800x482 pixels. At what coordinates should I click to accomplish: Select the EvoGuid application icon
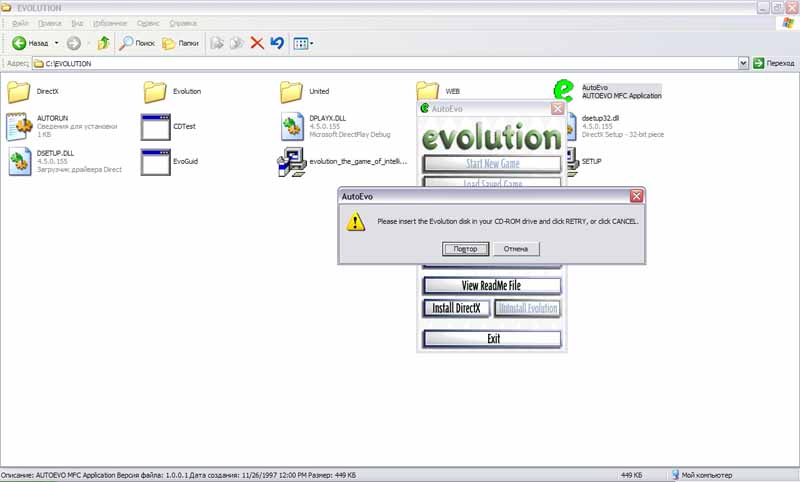[x=156, y=162]
